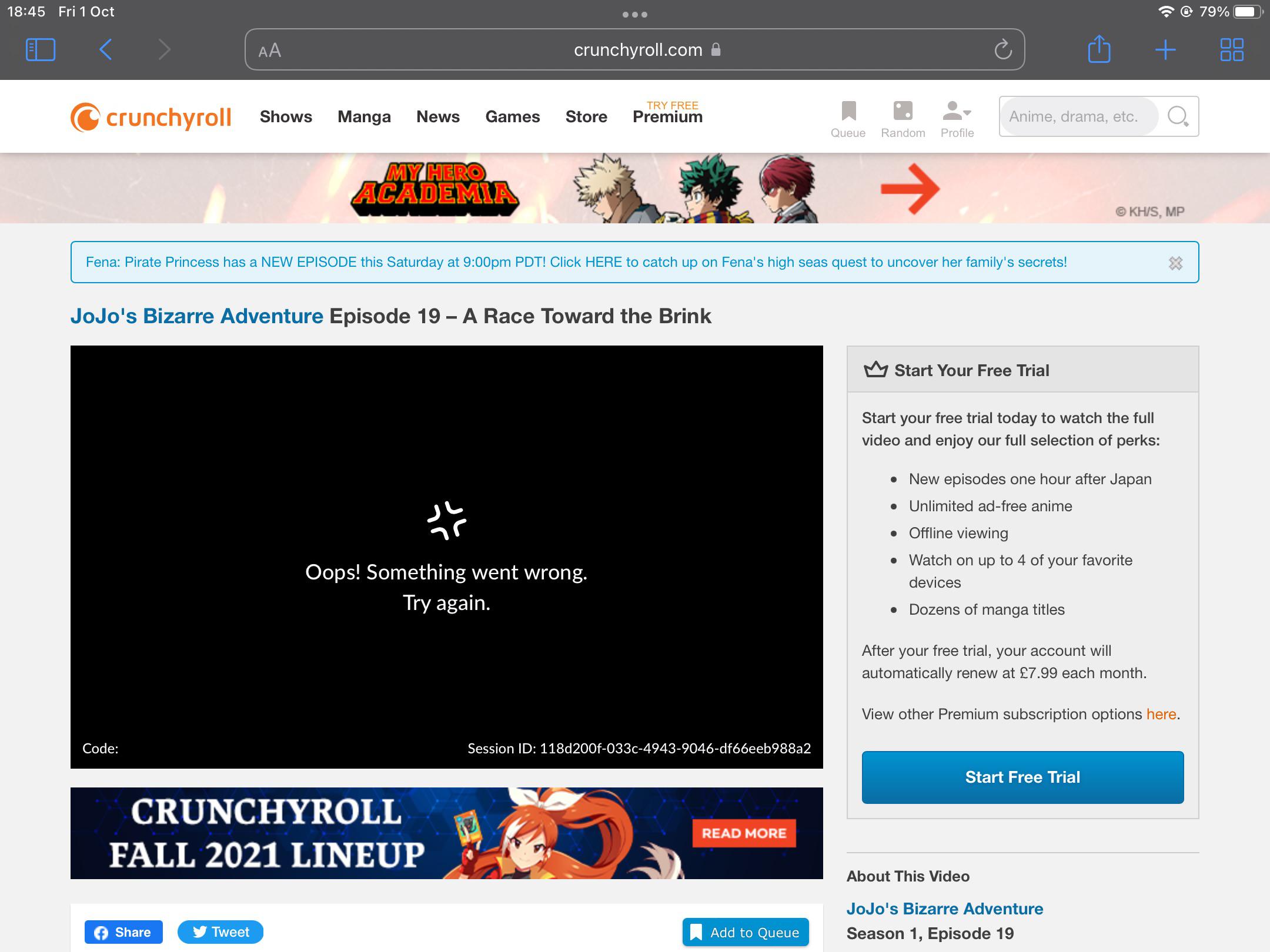Toggle the Safari sidebar icon

[41, 49]
